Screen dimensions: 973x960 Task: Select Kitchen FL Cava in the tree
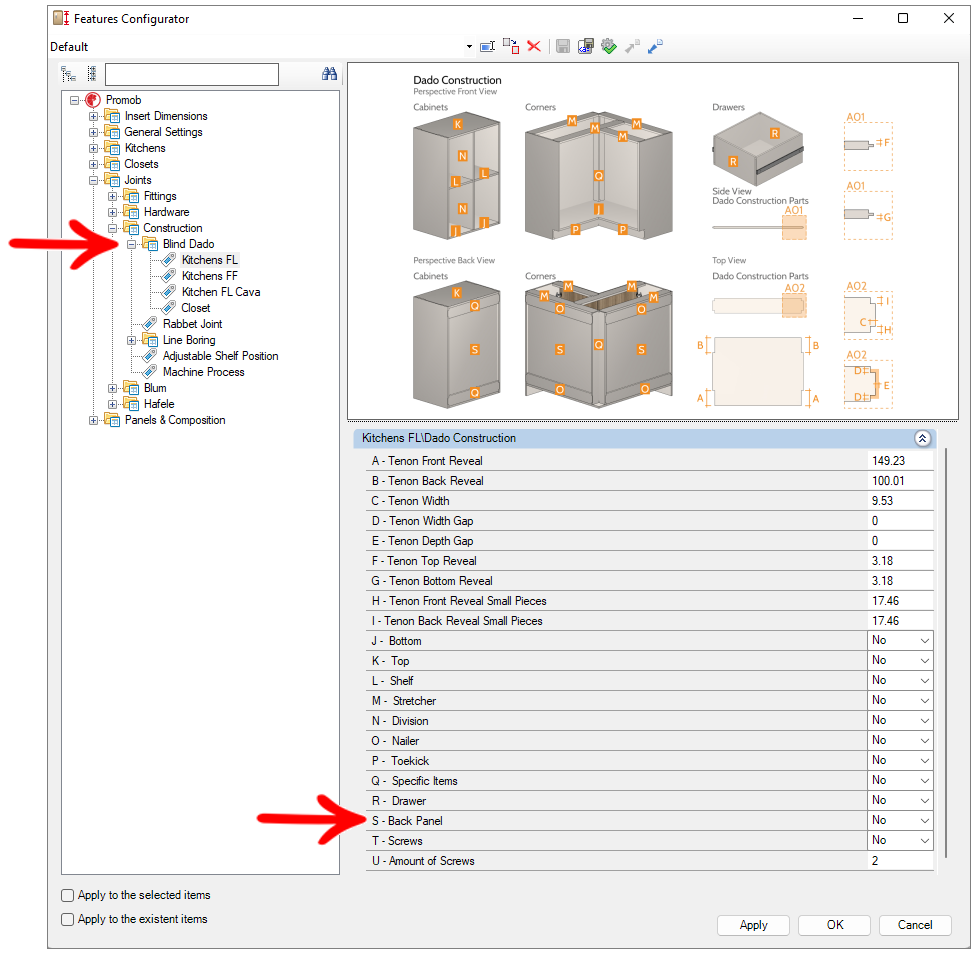(221, 292)
